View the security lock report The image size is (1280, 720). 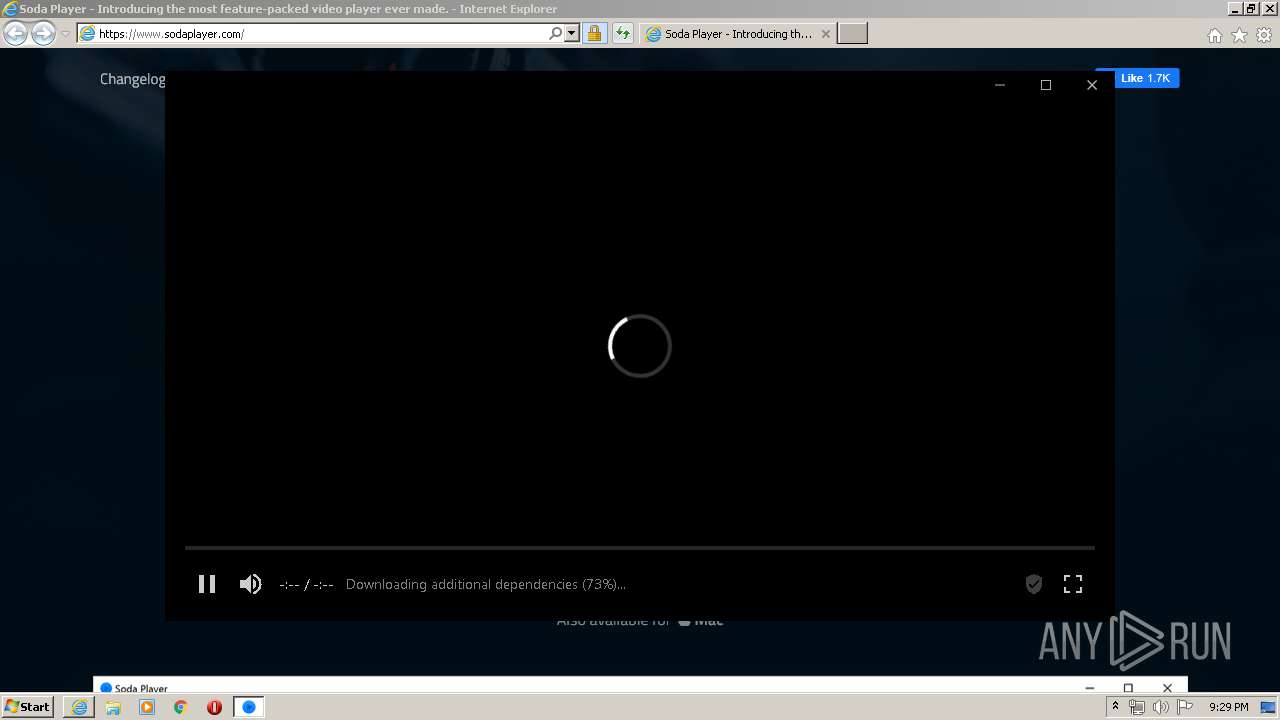point(594,34)
